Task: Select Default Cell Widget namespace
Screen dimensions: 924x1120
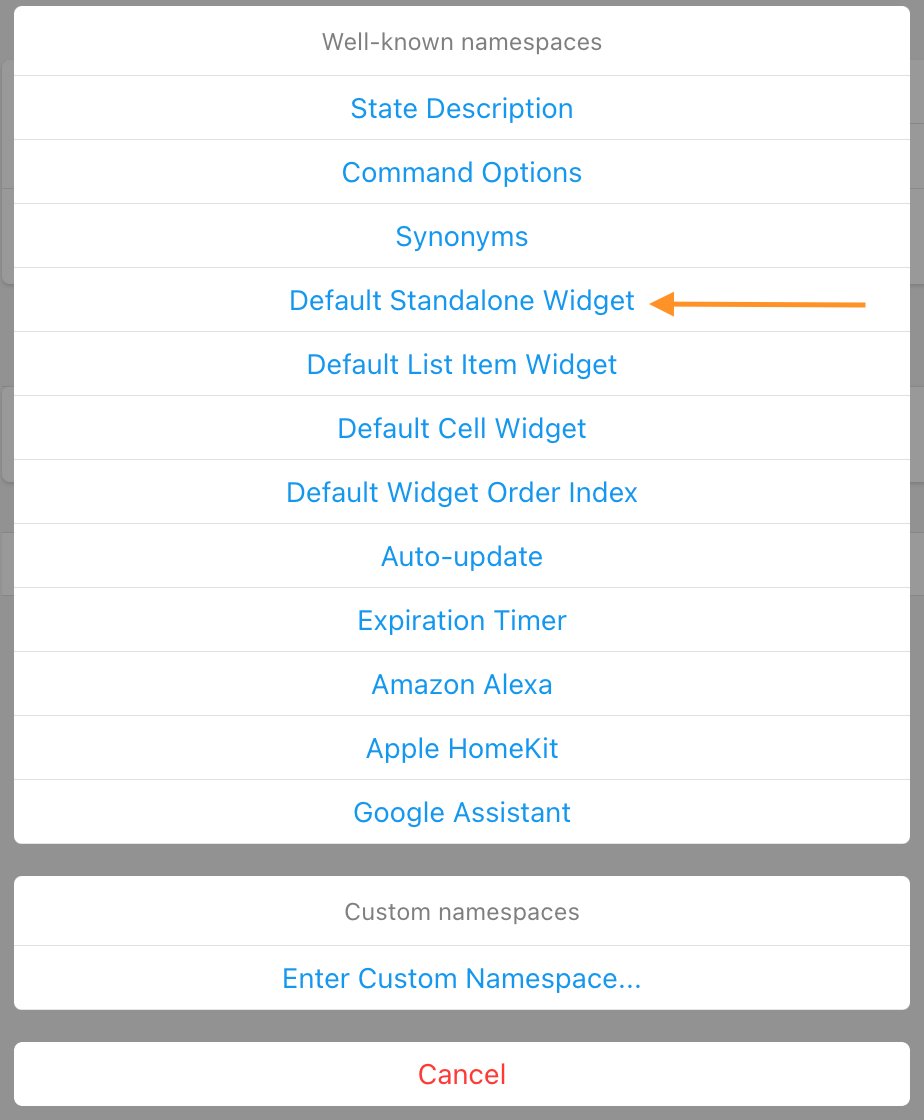Action: 462,428
